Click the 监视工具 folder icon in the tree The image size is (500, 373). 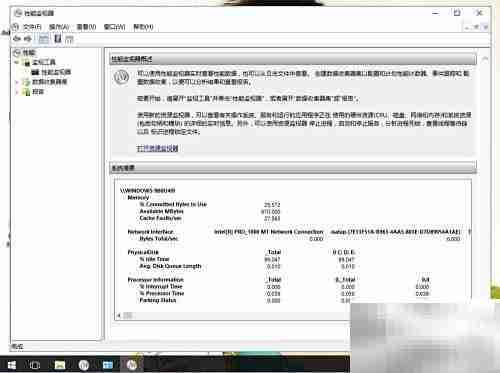tap(26, 62)
